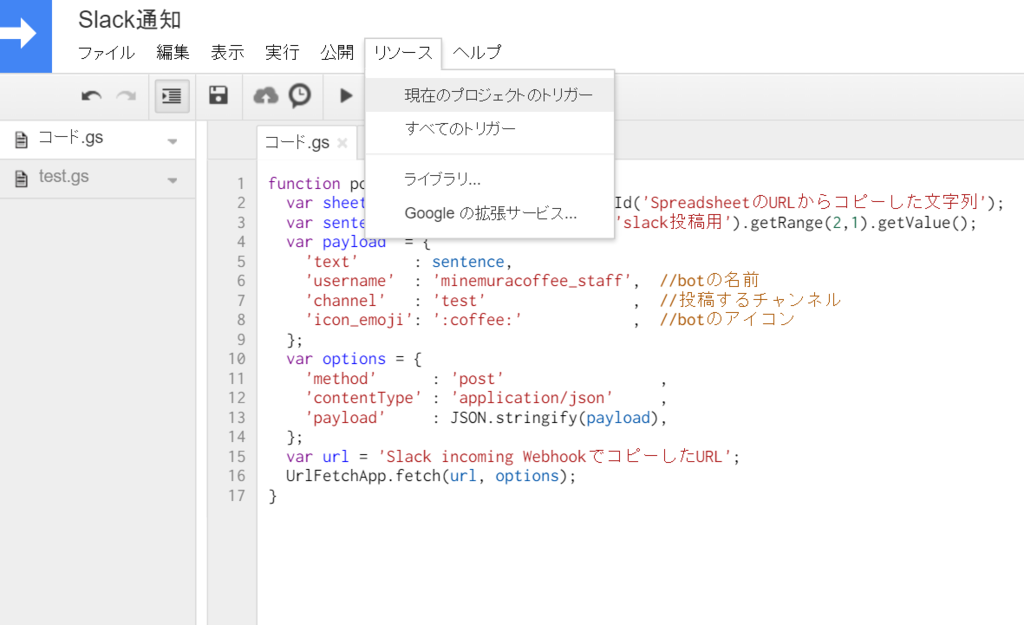Choose すべてのトリガー from the menu
Screen dimensions: 1024x625
(x=460, y=129)
